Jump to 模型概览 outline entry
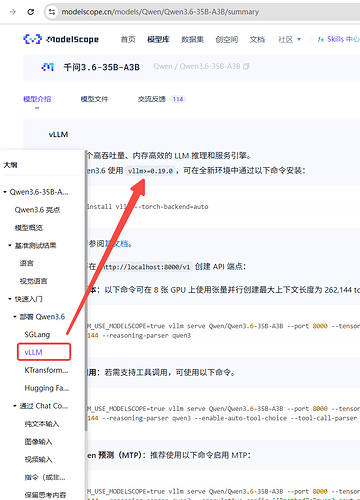Viewport: 360px width, 500px height. 29,228
